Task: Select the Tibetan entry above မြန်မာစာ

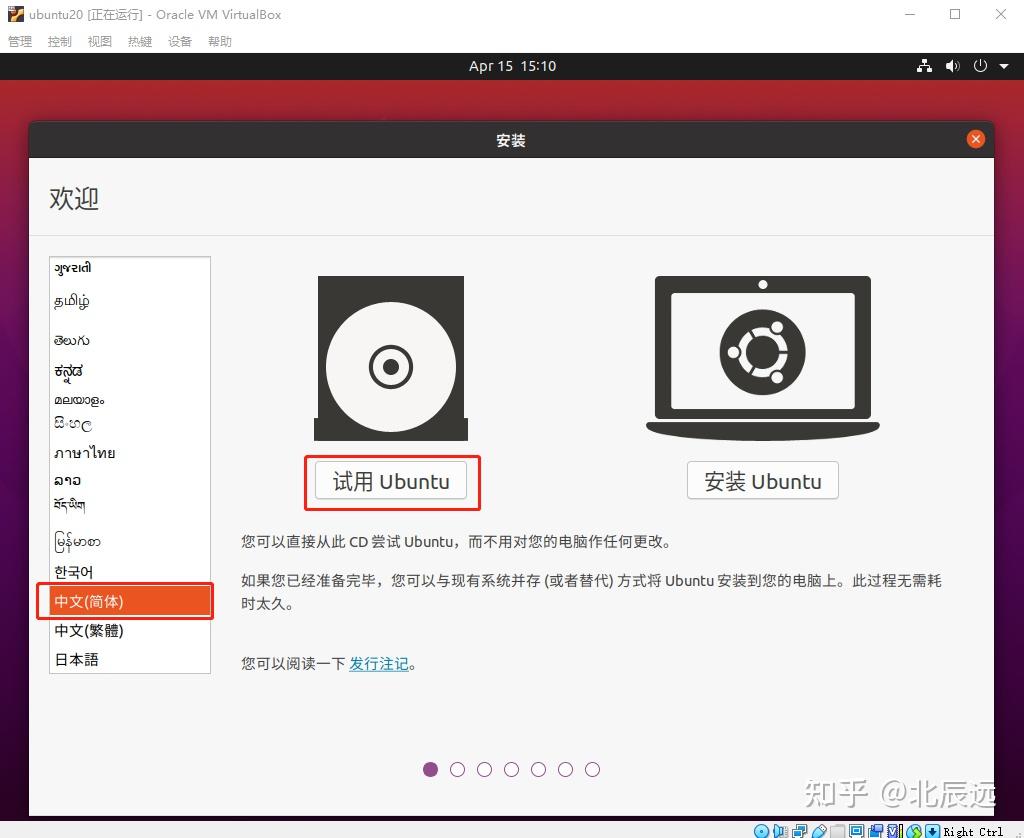Action: pos(130,505)
